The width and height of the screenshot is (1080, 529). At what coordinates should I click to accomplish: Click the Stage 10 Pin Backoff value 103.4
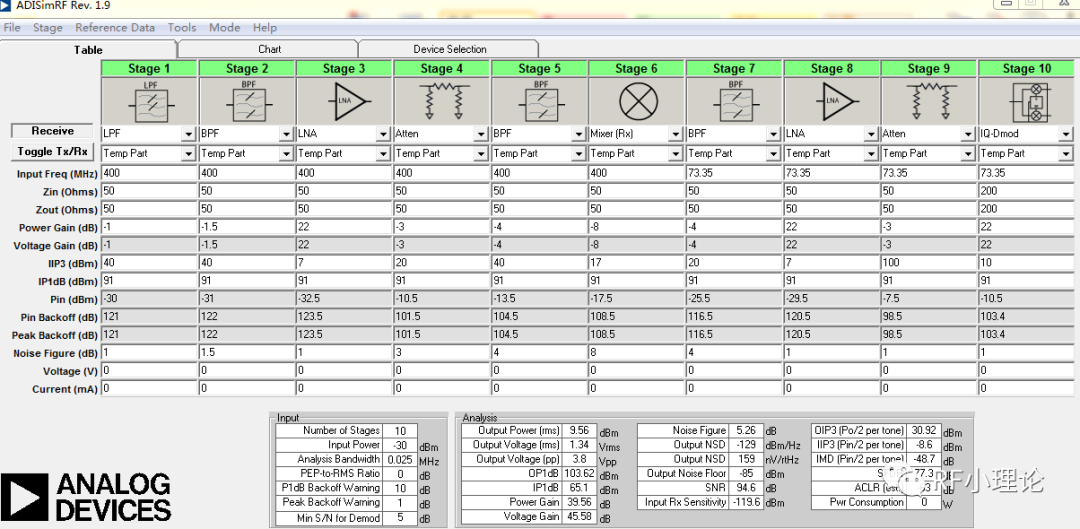[x=1026, y=317]
